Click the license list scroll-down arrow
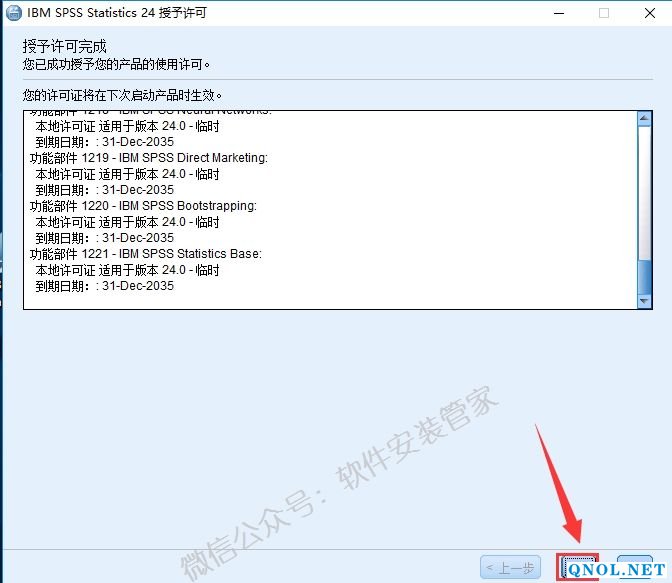Viewport: 672px width, 583px height. (644, 301)
